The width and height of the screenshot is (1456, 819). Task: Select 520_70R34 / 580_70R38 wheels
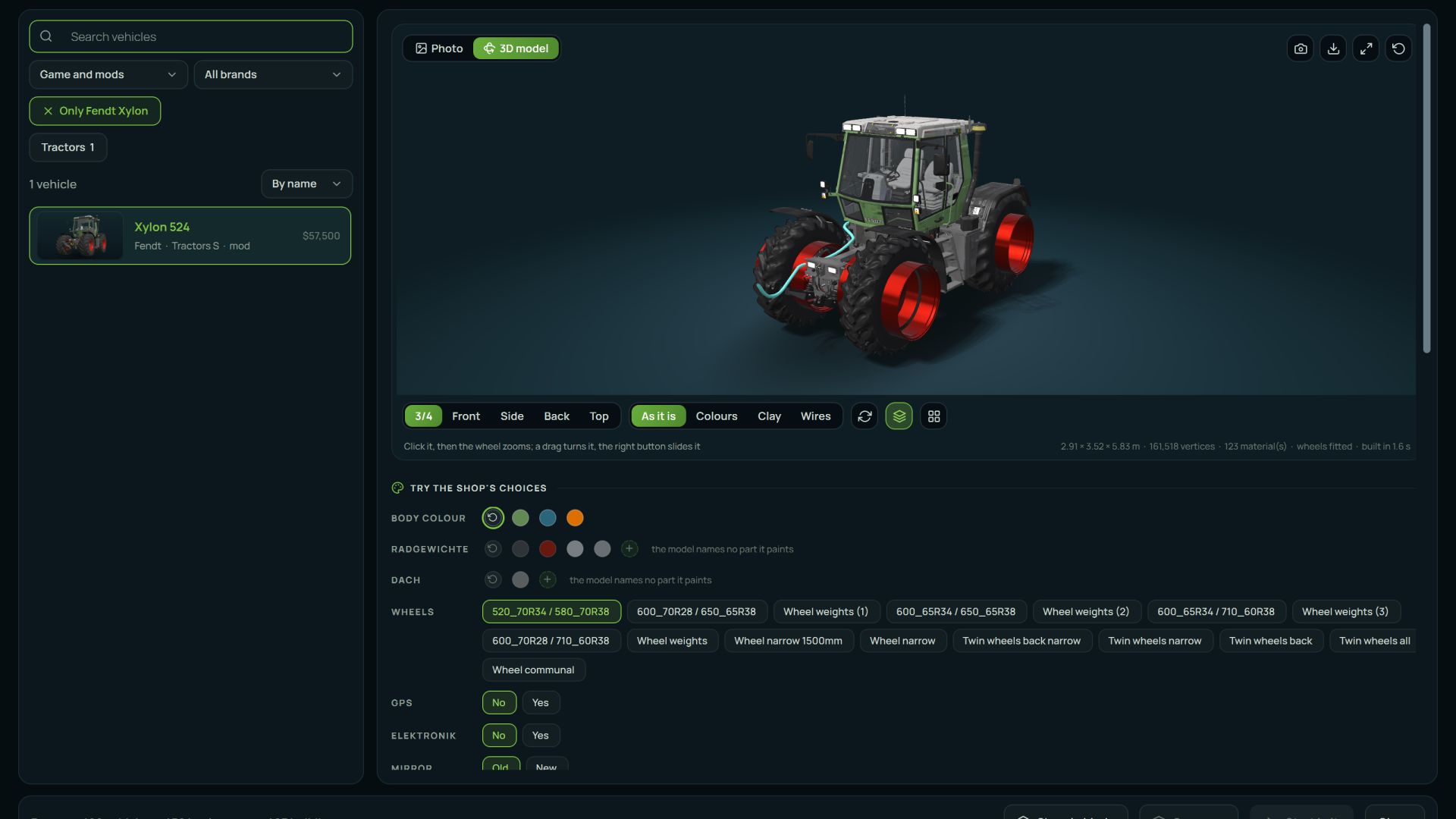click(x=551, y=612)
